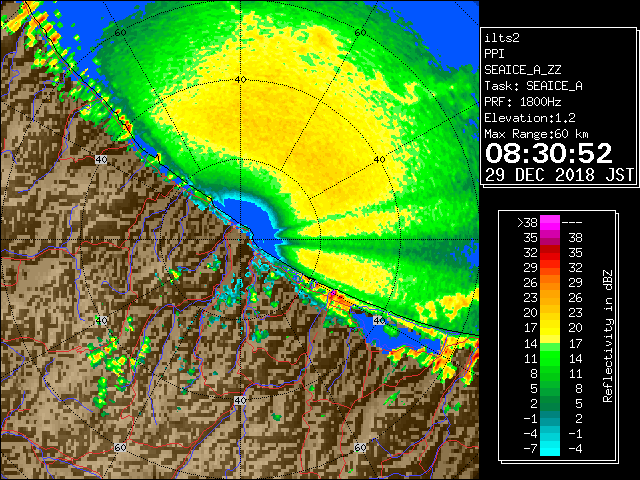Pick the dark green swatch in the 2–5 row
Image resolution: width=640 pixels, height=480 pixels.
pos(550,403)
